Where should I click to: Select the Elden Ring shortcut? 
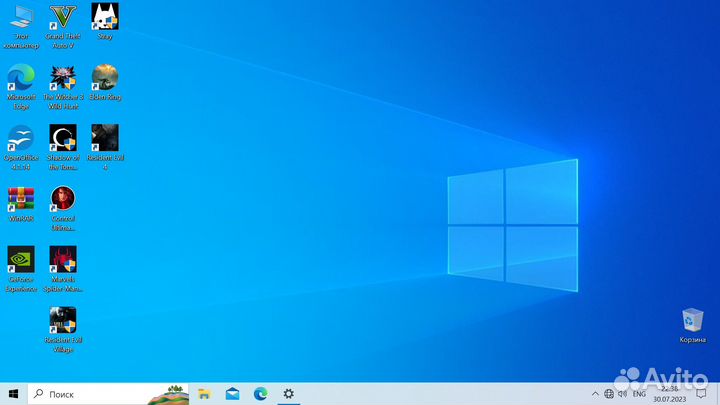pyautogui.click(x=105, y=82)
